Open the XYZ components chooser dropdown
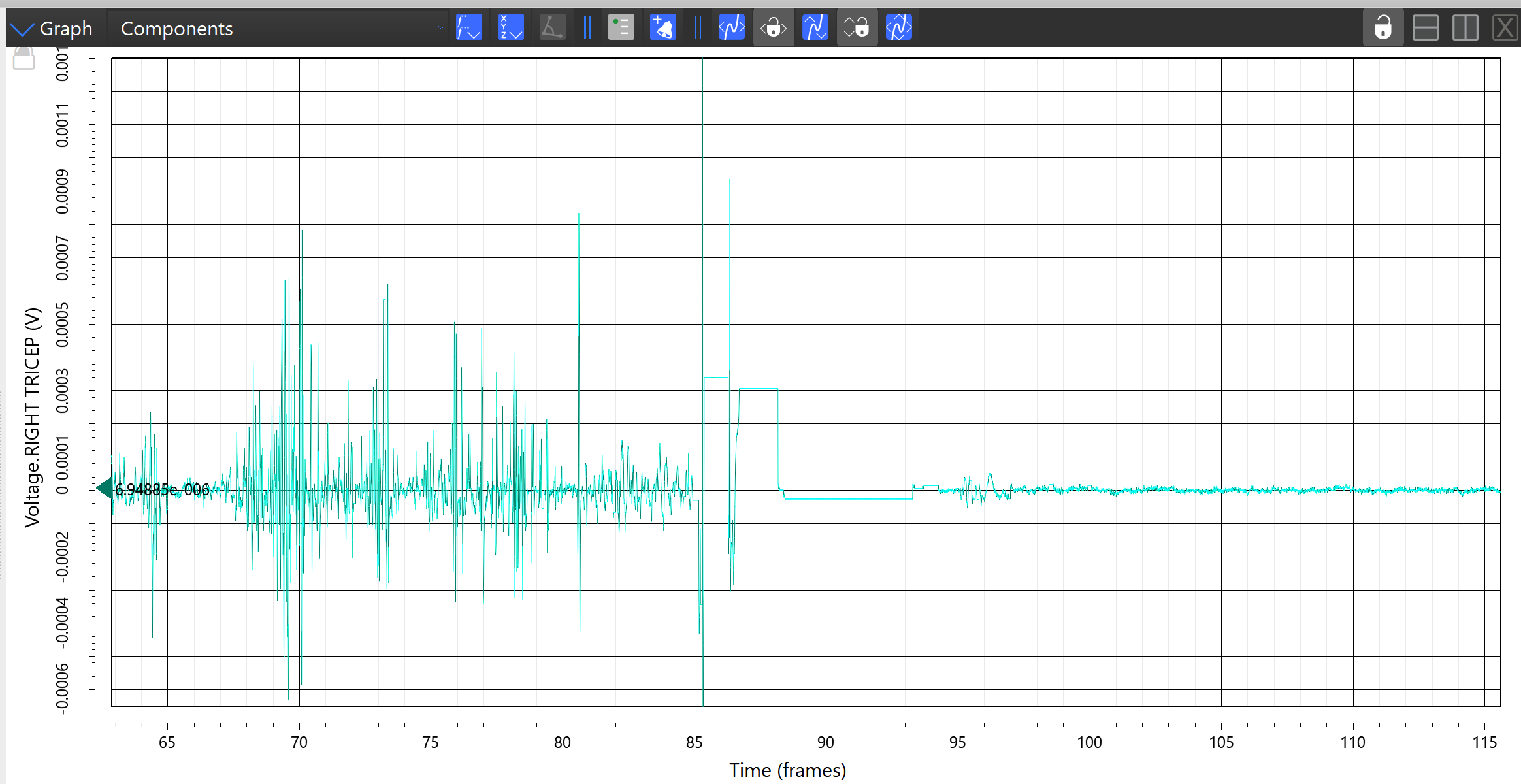Image resolution: width=1521 pixels, height=784 pixels. coord(510,27)
